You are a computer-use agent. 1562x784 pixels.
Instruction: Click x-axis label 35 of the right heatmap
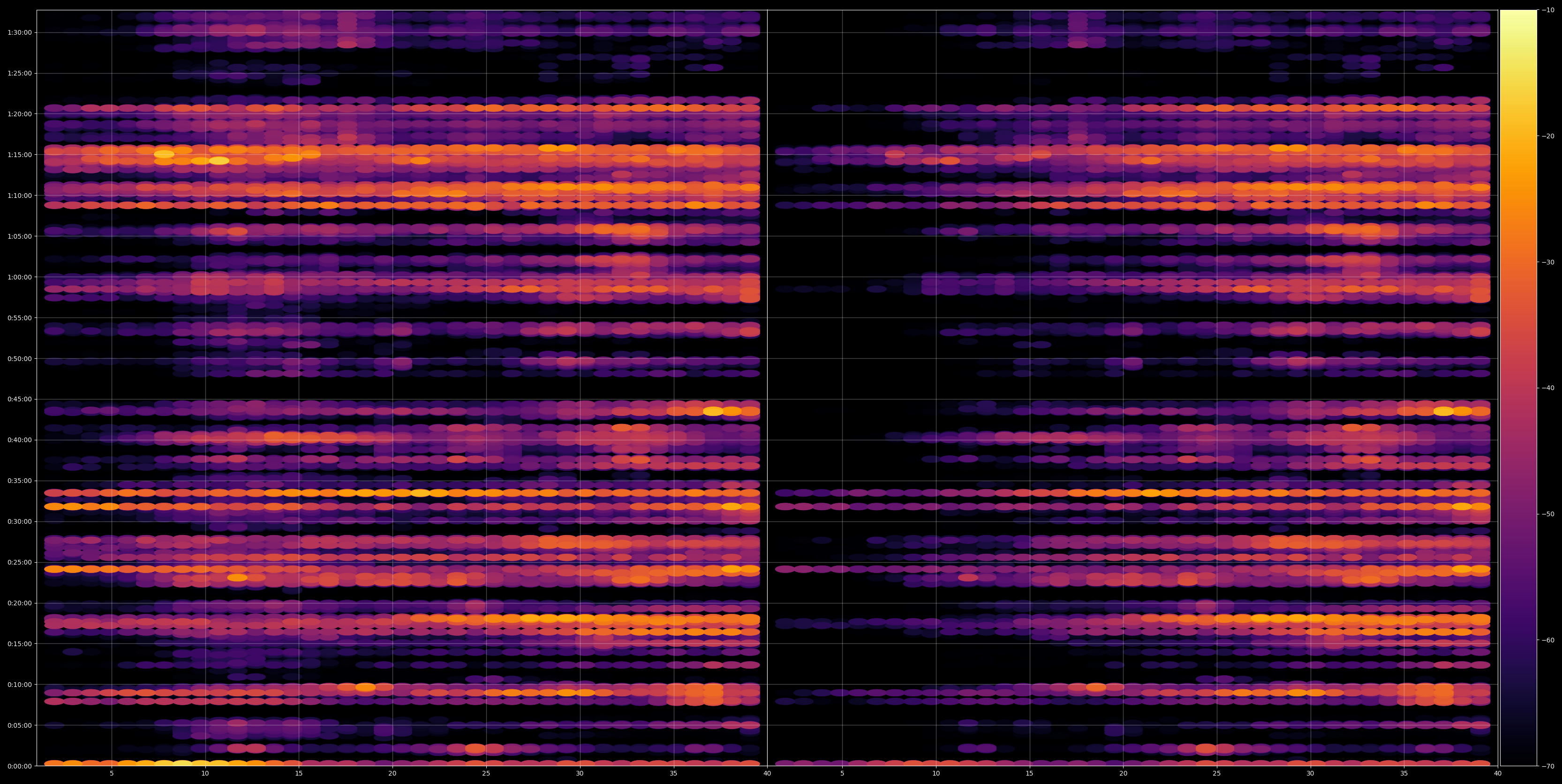coord(1404,773)
